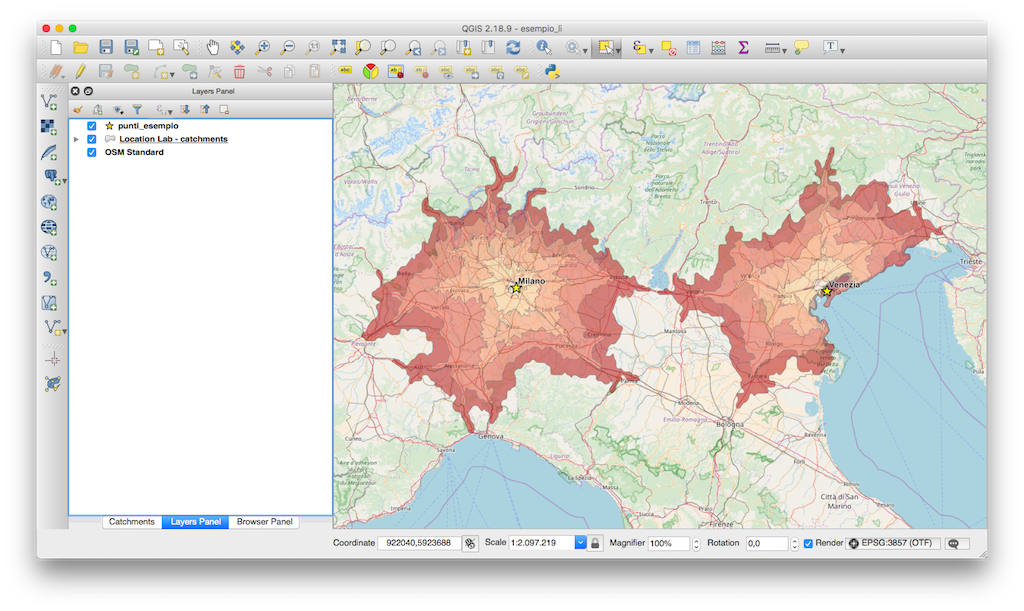Viewport: 1024px width, 611px height.
Task: Uncheck Location Lab - catchments visibility
Action: pos(91,139)
